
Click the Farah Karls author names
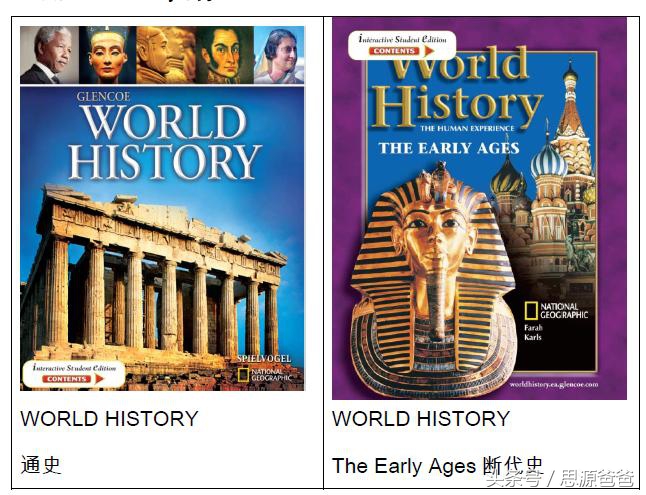click(533, 332)
